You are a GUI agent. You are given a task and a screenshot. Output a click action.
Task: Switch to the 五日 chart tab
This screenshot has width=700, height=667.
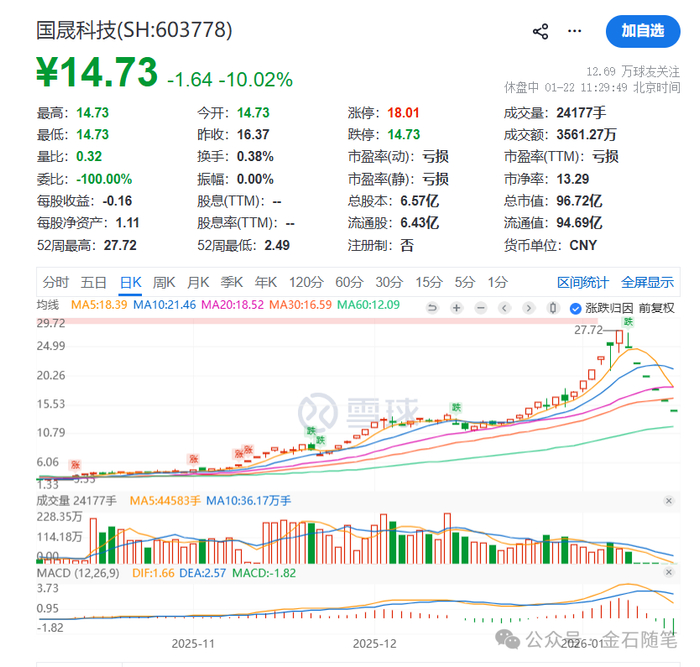coord(93,282)
